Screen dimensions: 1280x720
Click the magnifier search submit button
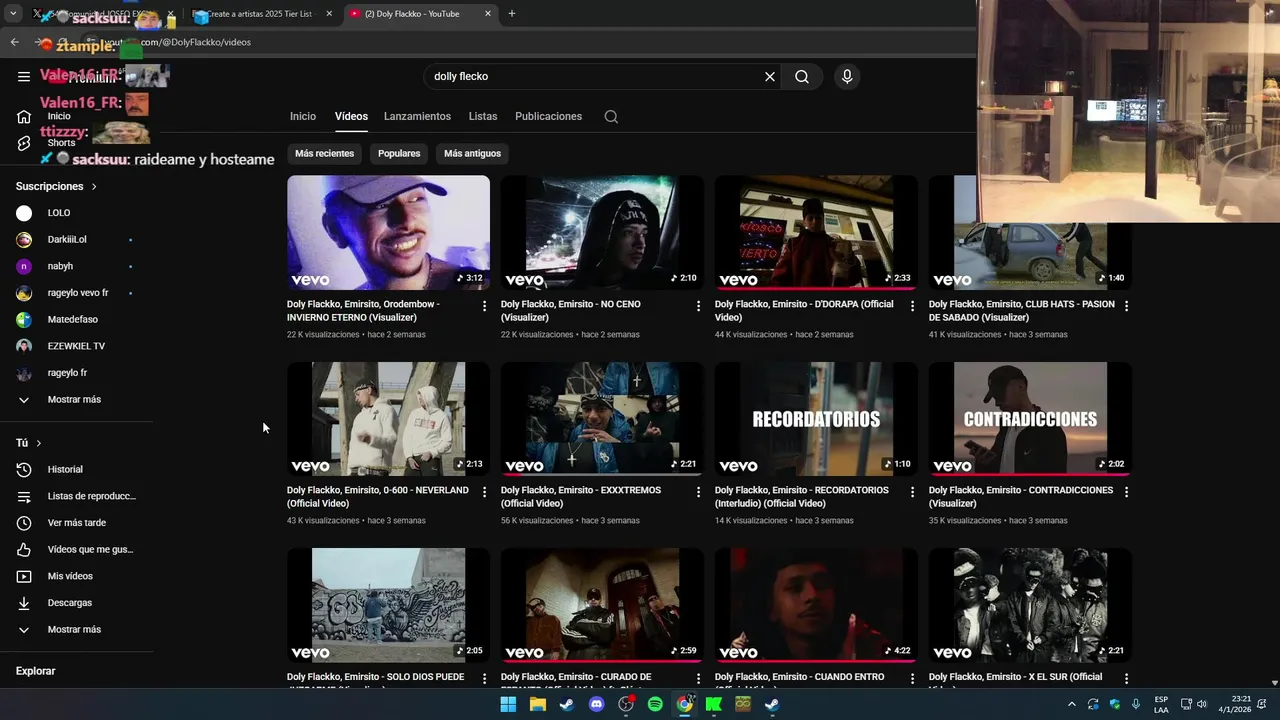point(802,76)
